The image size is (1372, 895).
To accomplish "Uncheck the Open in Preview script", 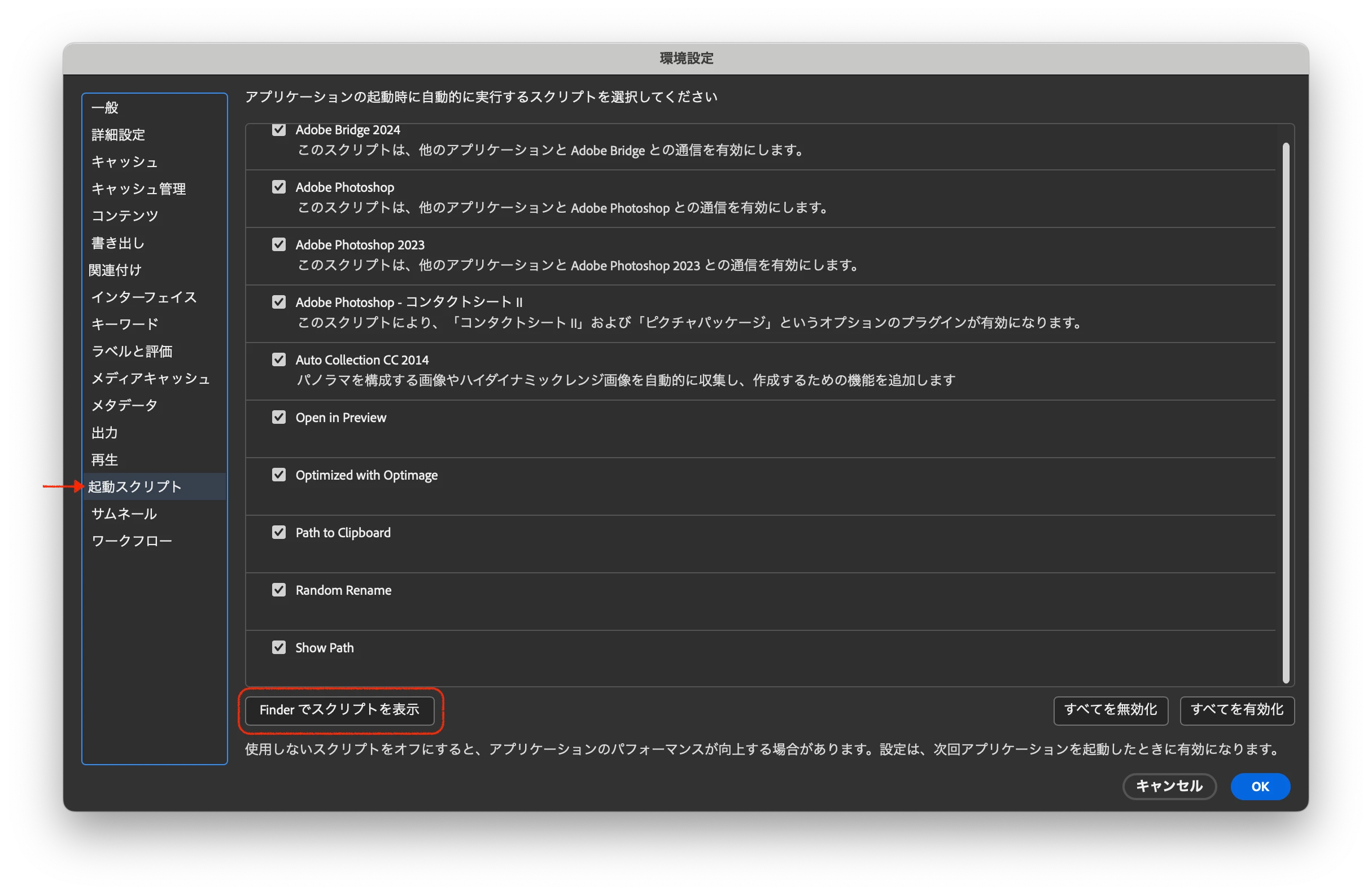I will click(x=279, y=417).
